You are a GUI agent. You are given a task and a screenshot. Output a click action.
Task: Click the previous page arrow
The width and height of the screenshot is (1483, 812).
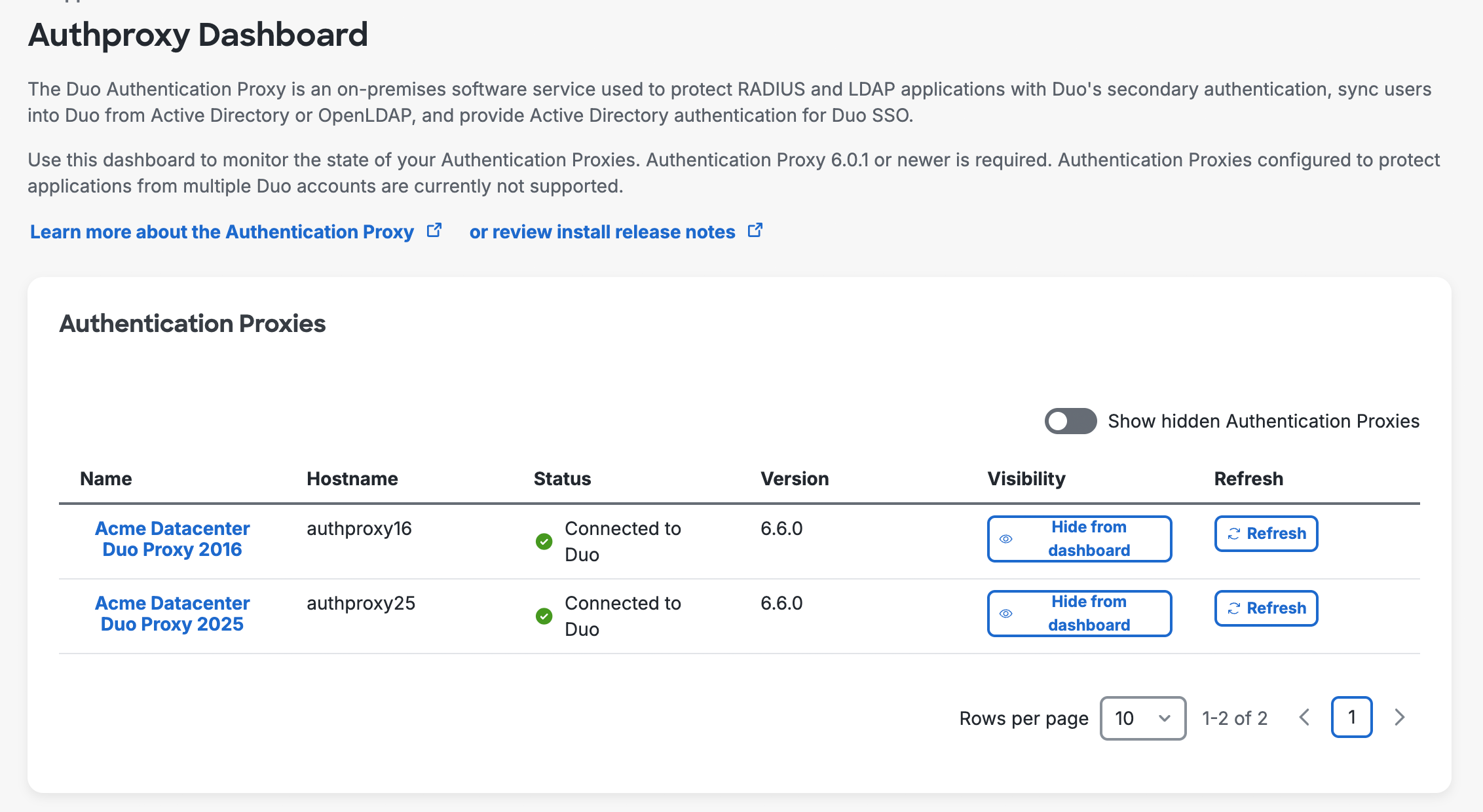pos(1304,717)
